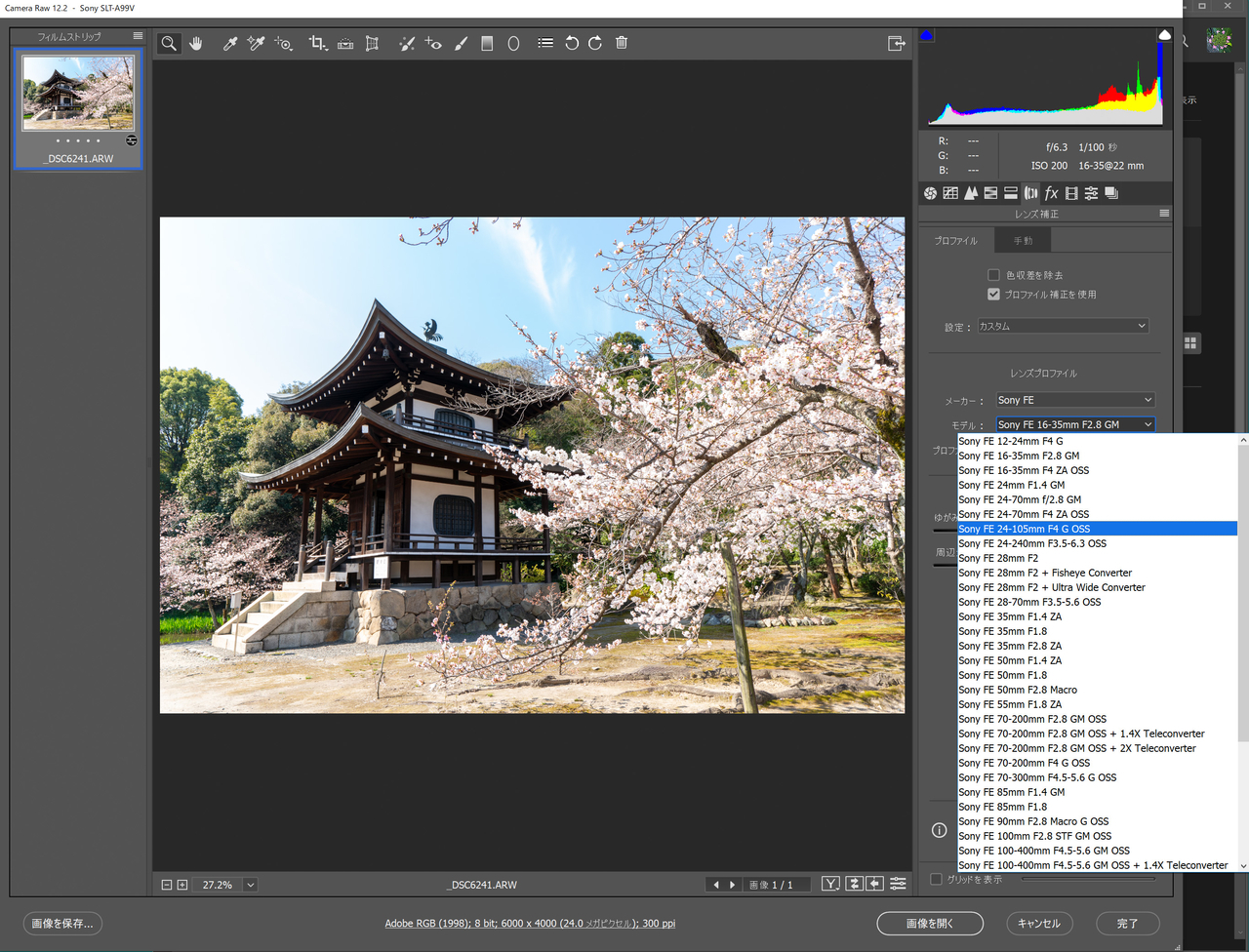This screenshot has height=952, width=1249.
Task: Switch to the プロファイル tab
Action: 955,240
